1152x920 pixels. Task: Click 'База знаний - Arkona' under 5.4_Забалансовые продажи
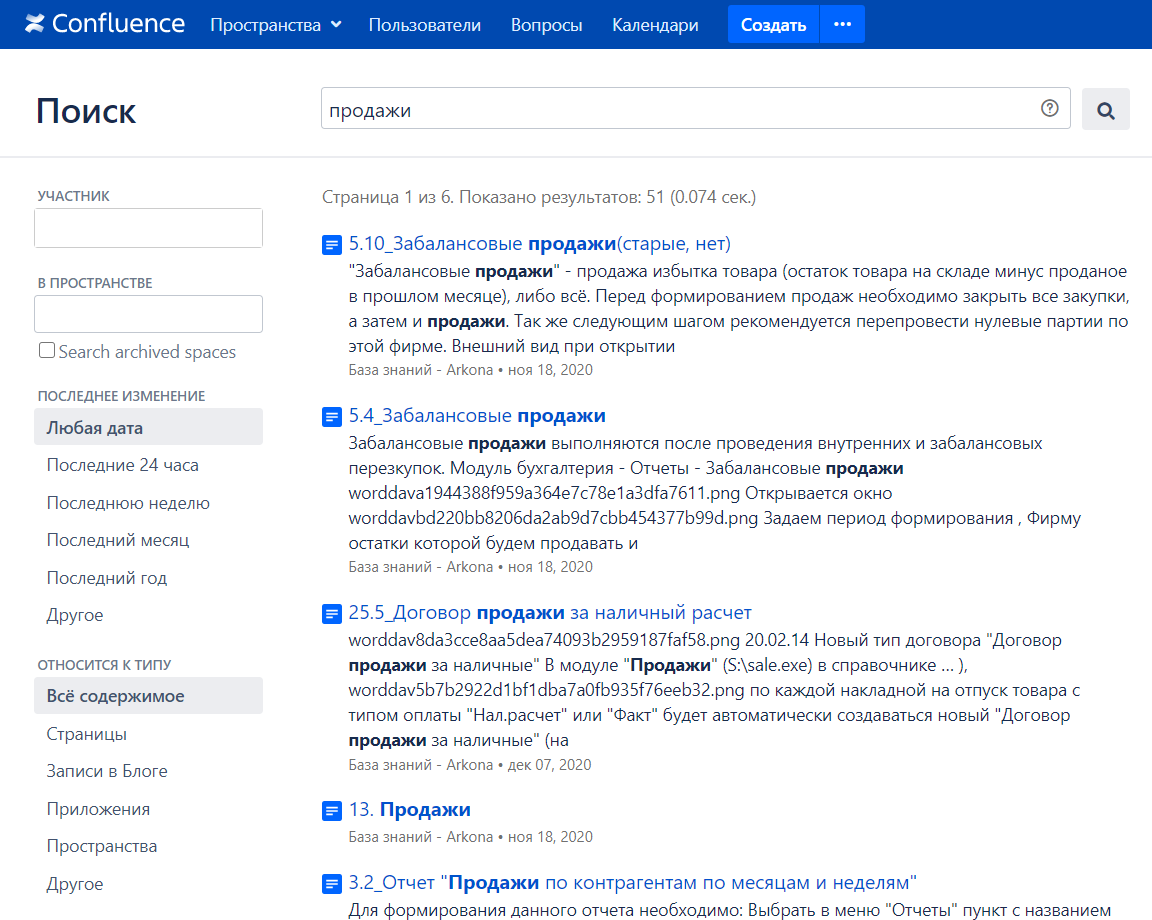420,567
